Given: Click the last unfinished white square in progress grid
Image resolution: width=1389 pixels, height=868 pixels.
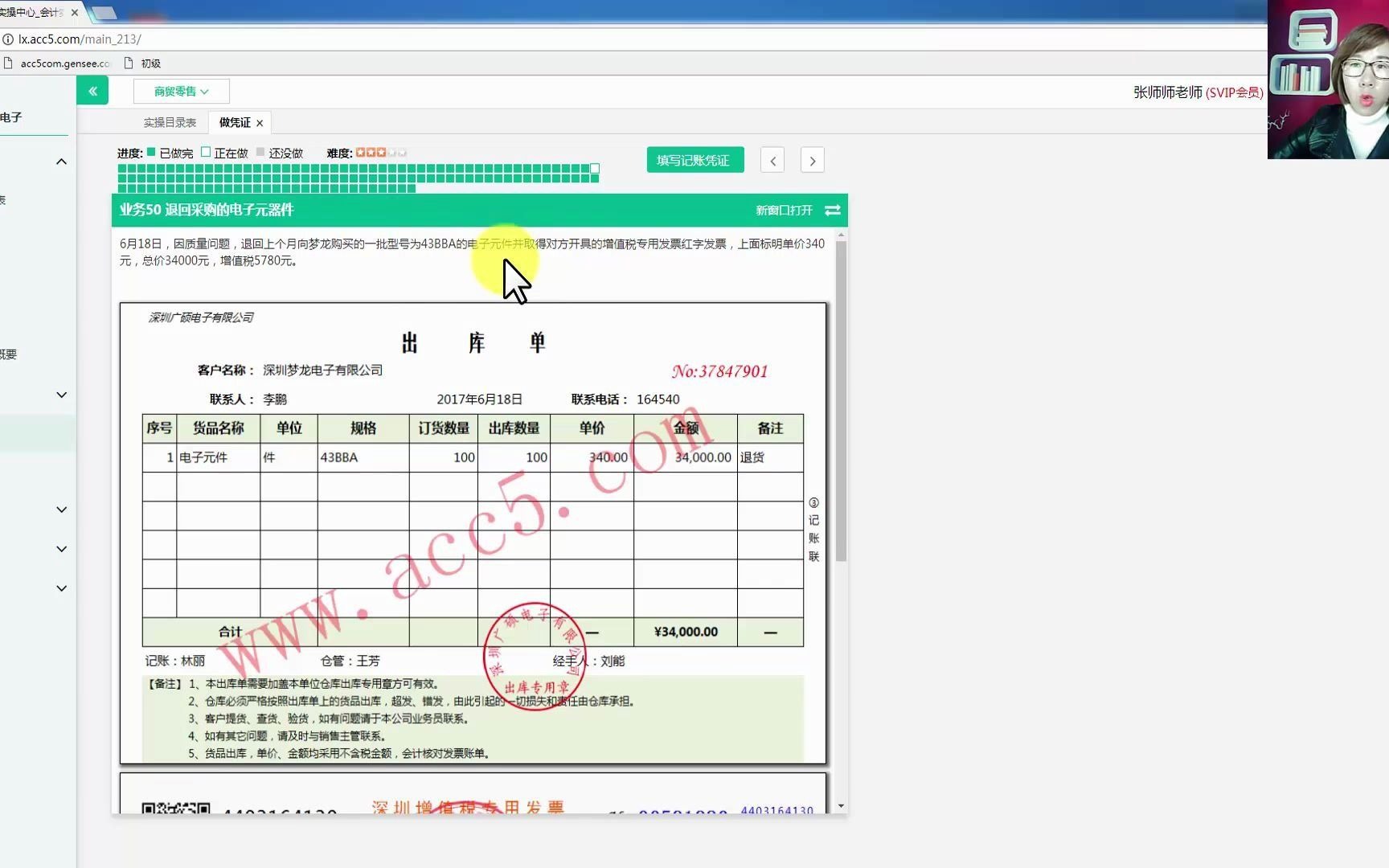Looking at the screenshot, I should pyautogui.click(x=594, y=169).
